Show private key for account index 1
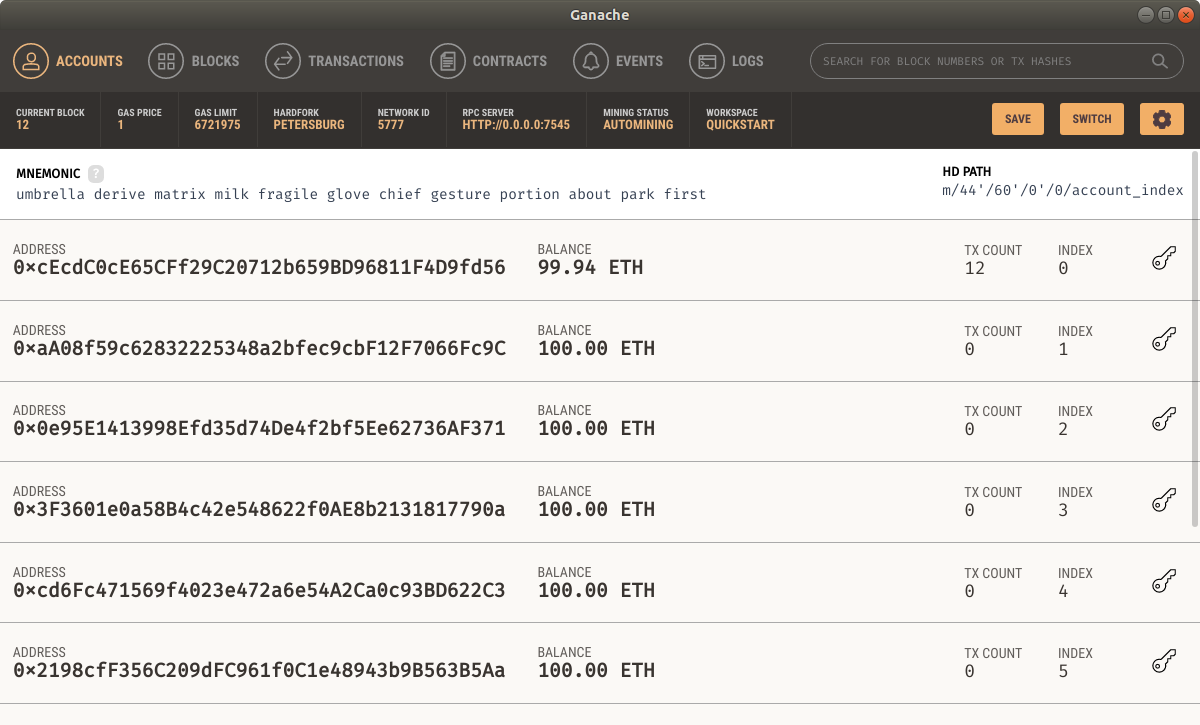This screenshot has width=1200, height=725. [x=1163, y=340]
